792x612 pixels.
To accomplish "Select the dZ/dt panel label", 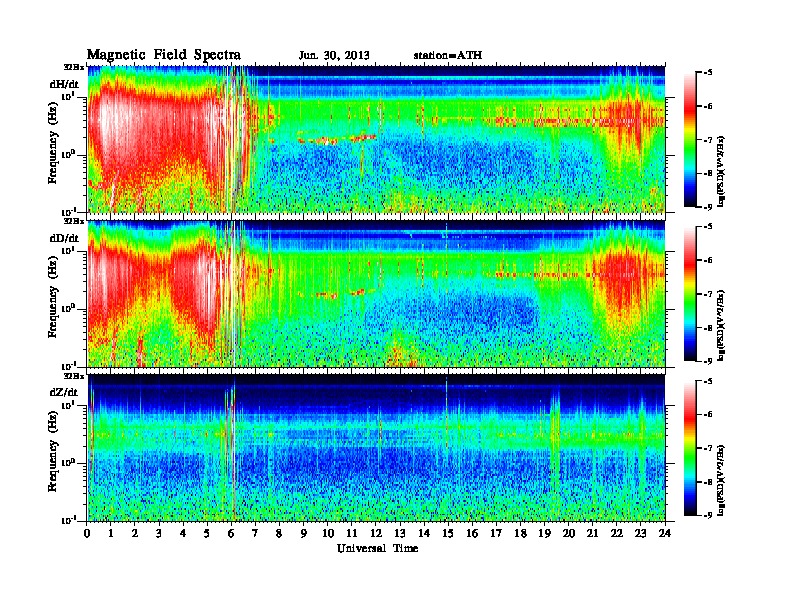I will click(64, 392).
